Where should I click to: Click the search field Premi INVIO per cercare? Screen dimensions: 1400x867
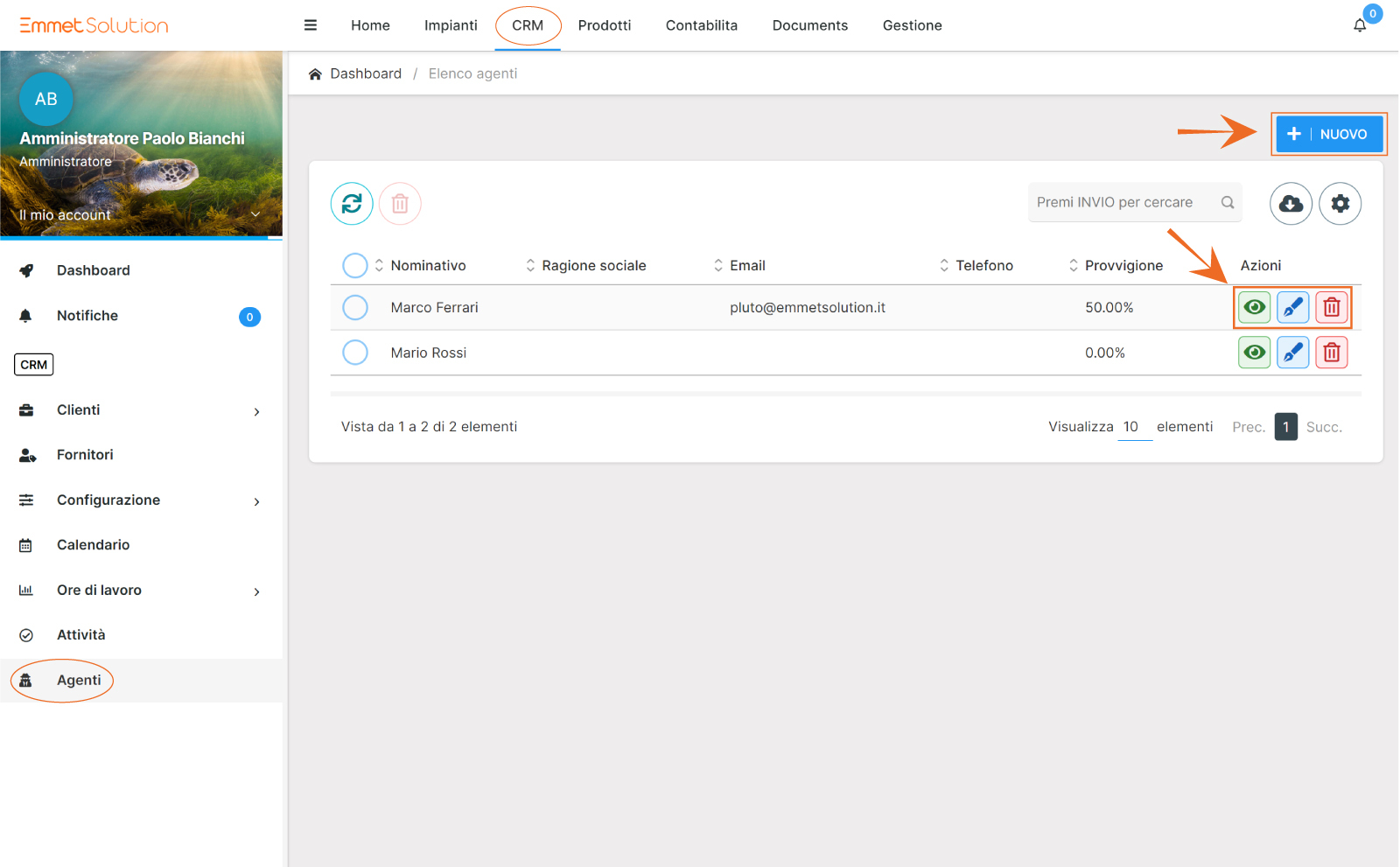[x=1123, y=202]
